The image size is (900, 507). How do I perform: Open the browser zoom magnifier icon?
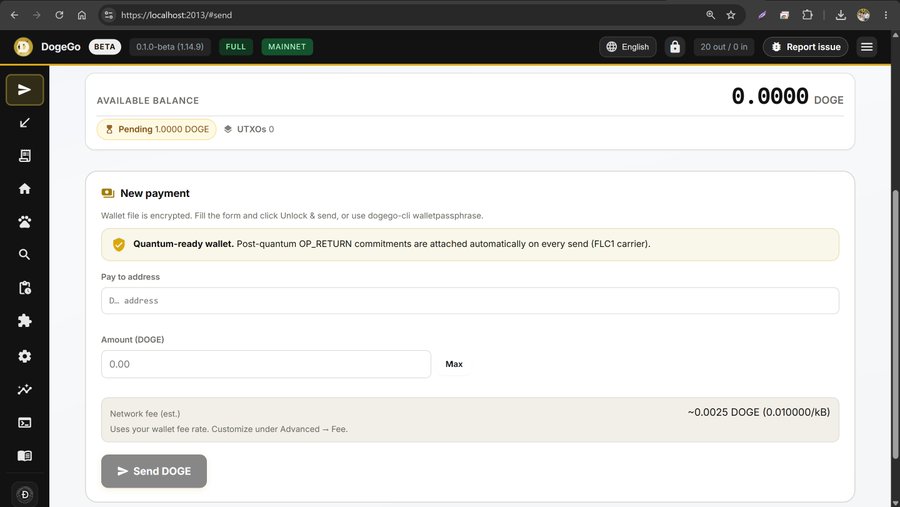pos(711,15)
